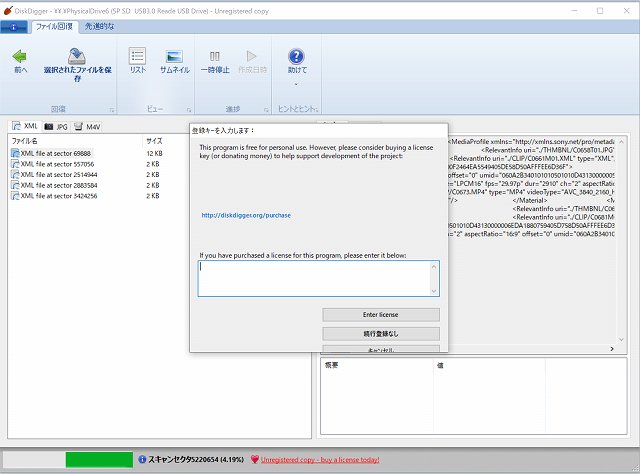Screen dimensions: 640x474
Task: Expand the ビュー group launcher
Action: [x=189, y=110]
